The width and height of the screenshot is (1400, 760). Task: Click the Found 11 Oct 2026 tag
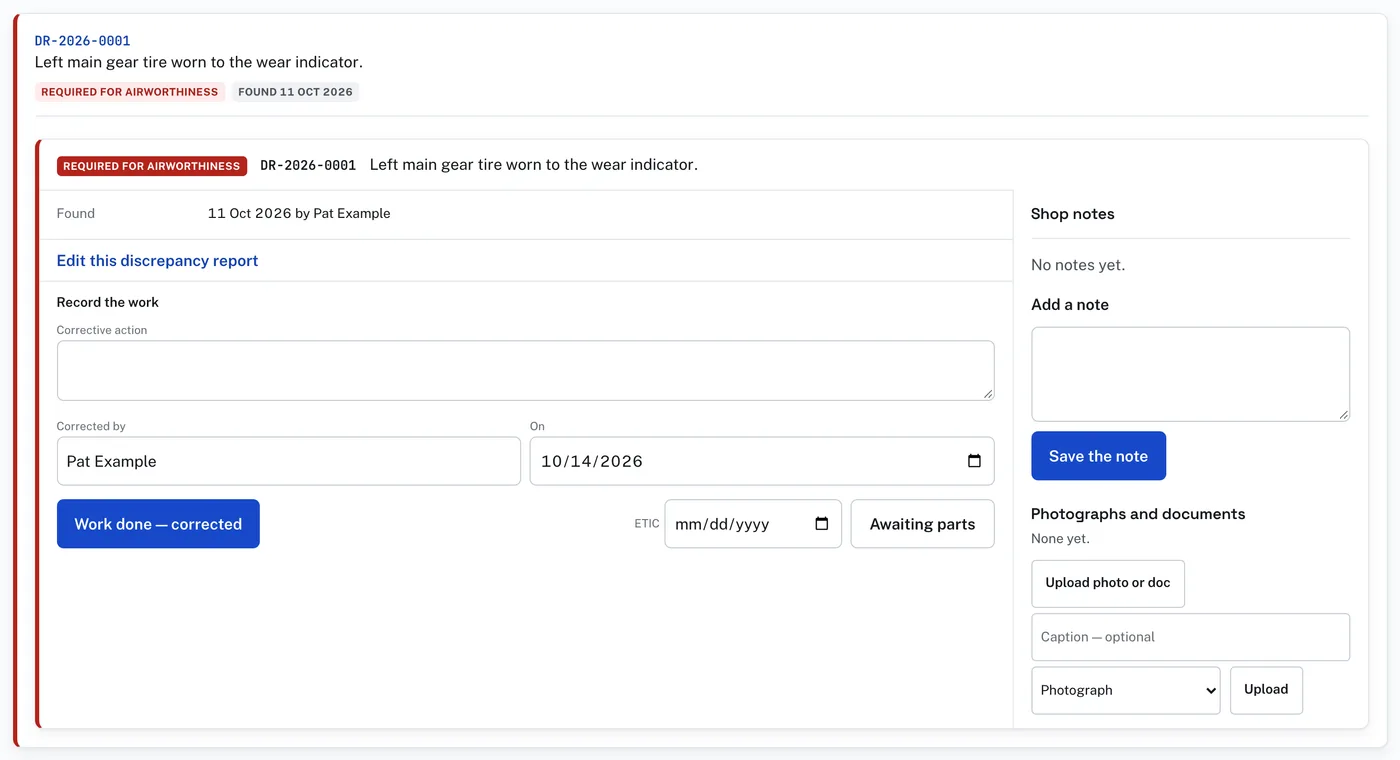pos(295,92)
